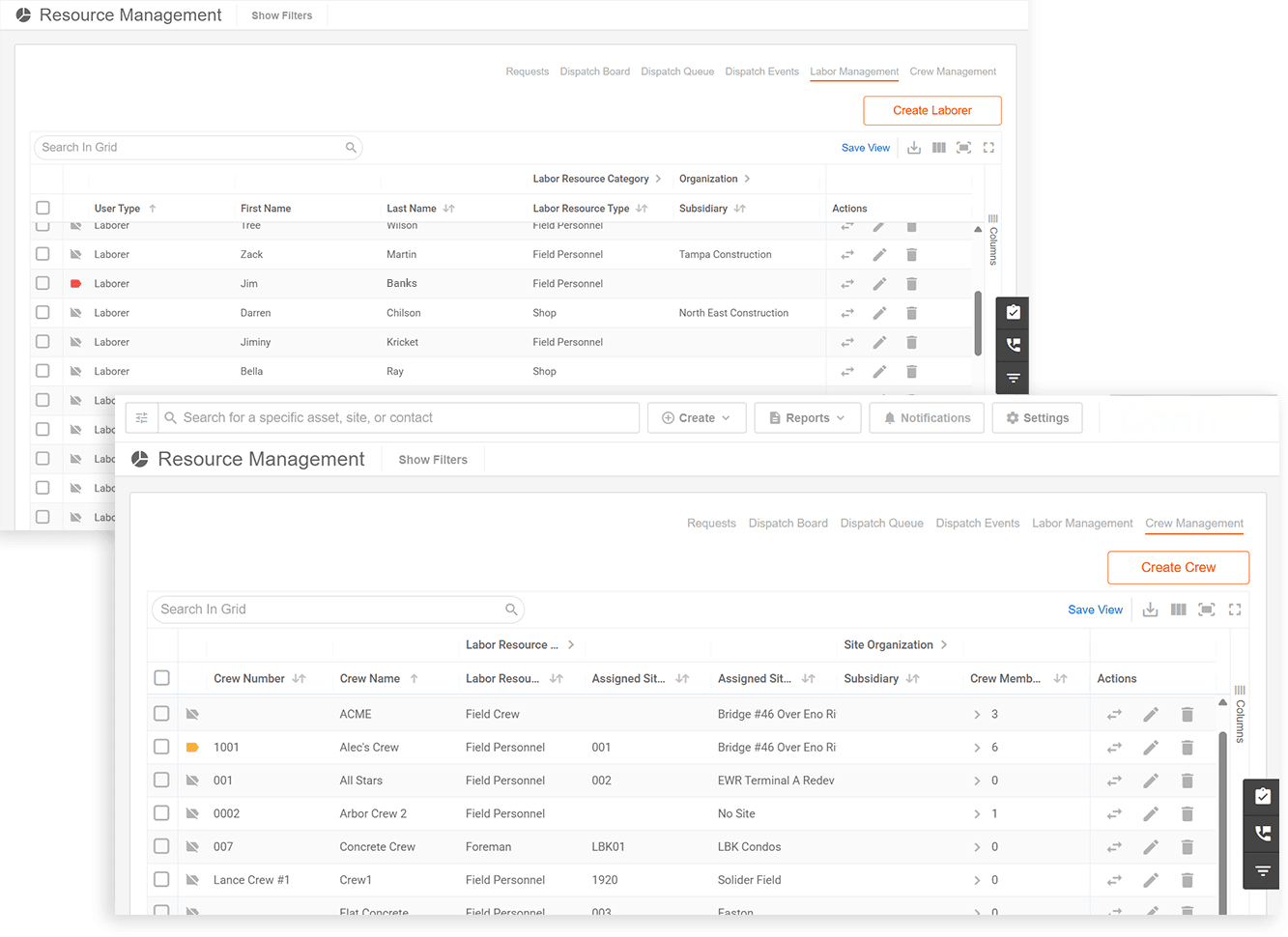Enter fullscreen mode for the crew grid
1288x937 pixels.
point(1235,610)
